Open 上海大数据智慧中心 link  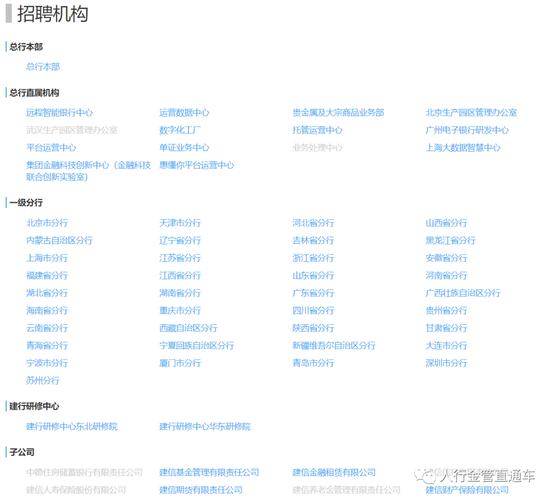(x=463, y=147)
